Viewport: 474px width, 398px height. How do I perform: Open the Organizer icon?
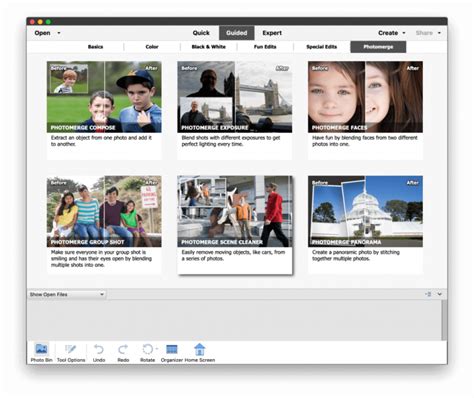click(172, 349)
